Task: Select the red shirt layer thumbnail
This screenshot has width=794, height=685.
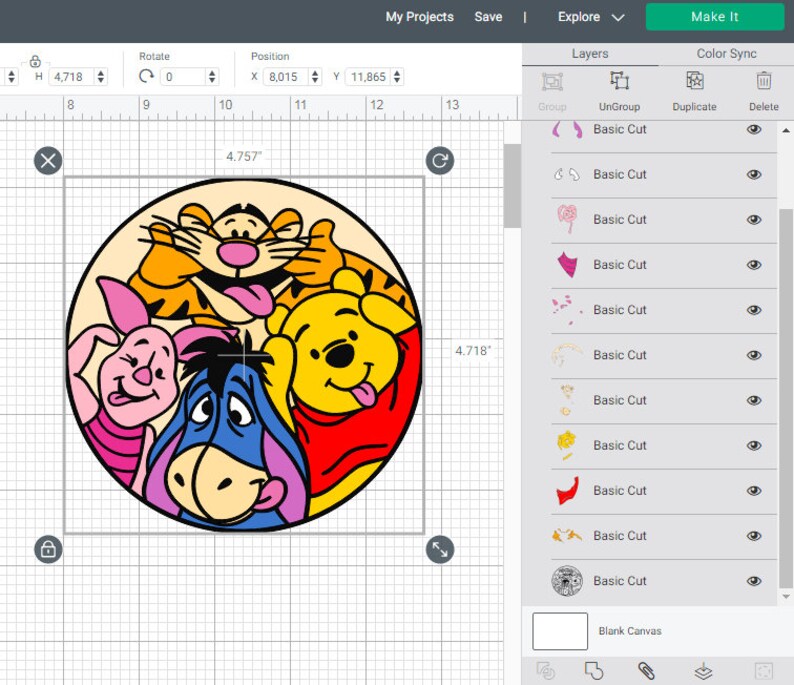Action: (x=567, y=491)
